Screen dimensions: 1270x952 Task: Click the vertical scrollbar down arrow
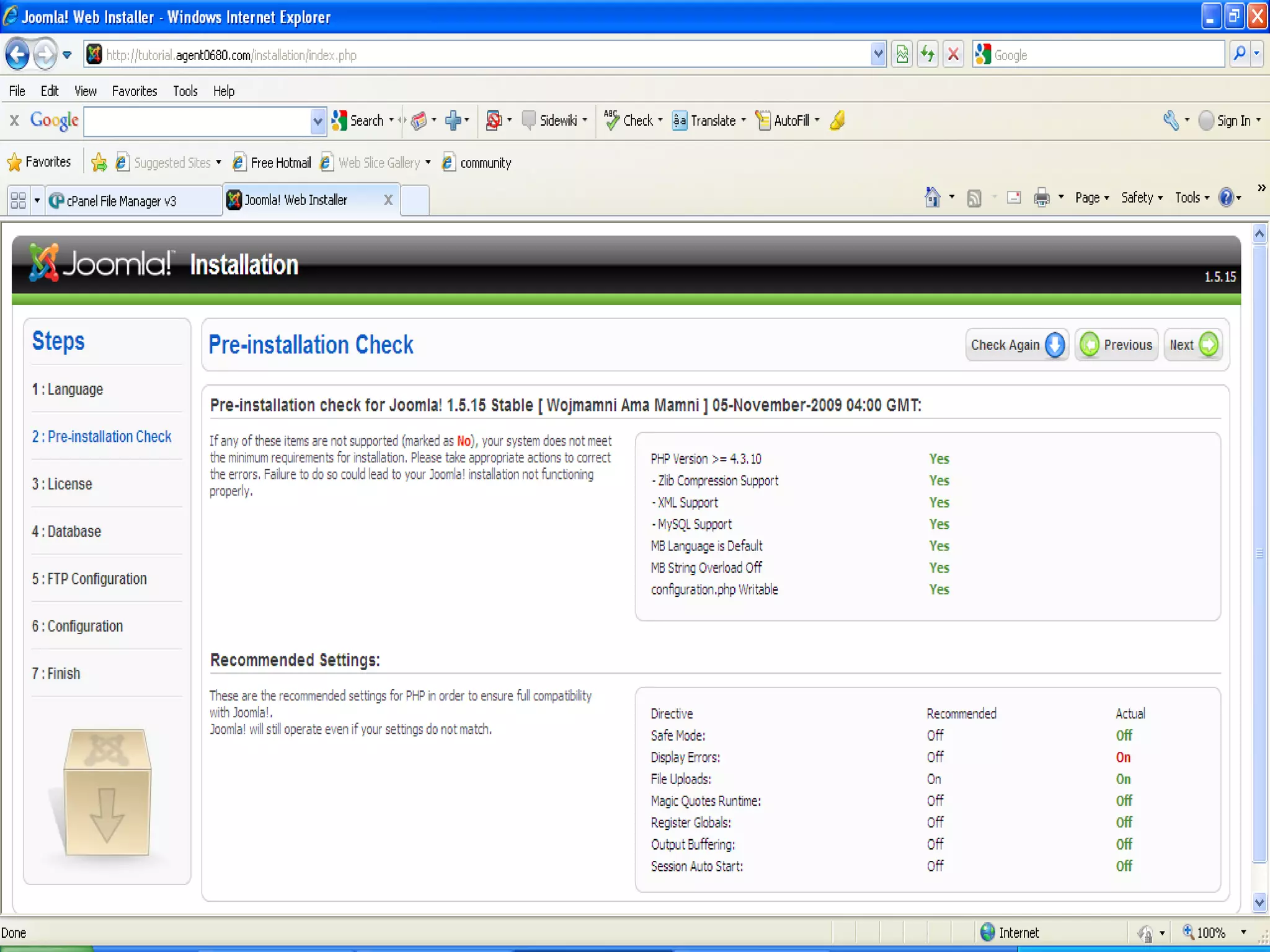[1259, 902]
